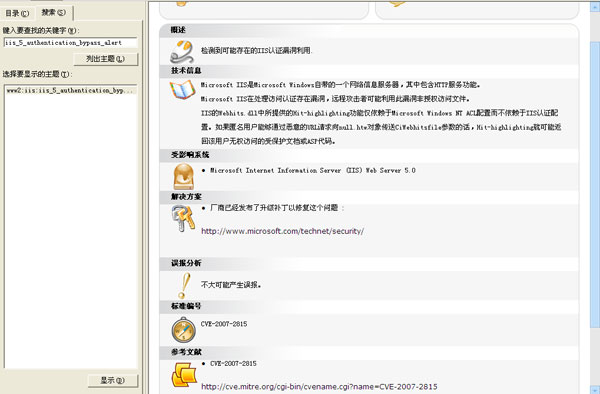This screenshot has width=600, height=394.
Task: Click the CVE-2007-2815 bullet under 参考文献
Action: 233,363
